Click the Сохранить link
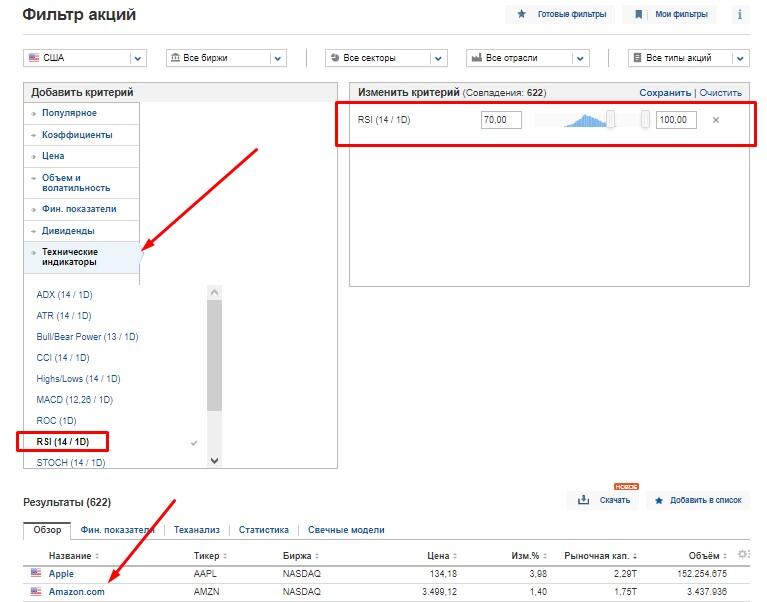The width and height of the screenshot is (767, 602). [665, 92]
